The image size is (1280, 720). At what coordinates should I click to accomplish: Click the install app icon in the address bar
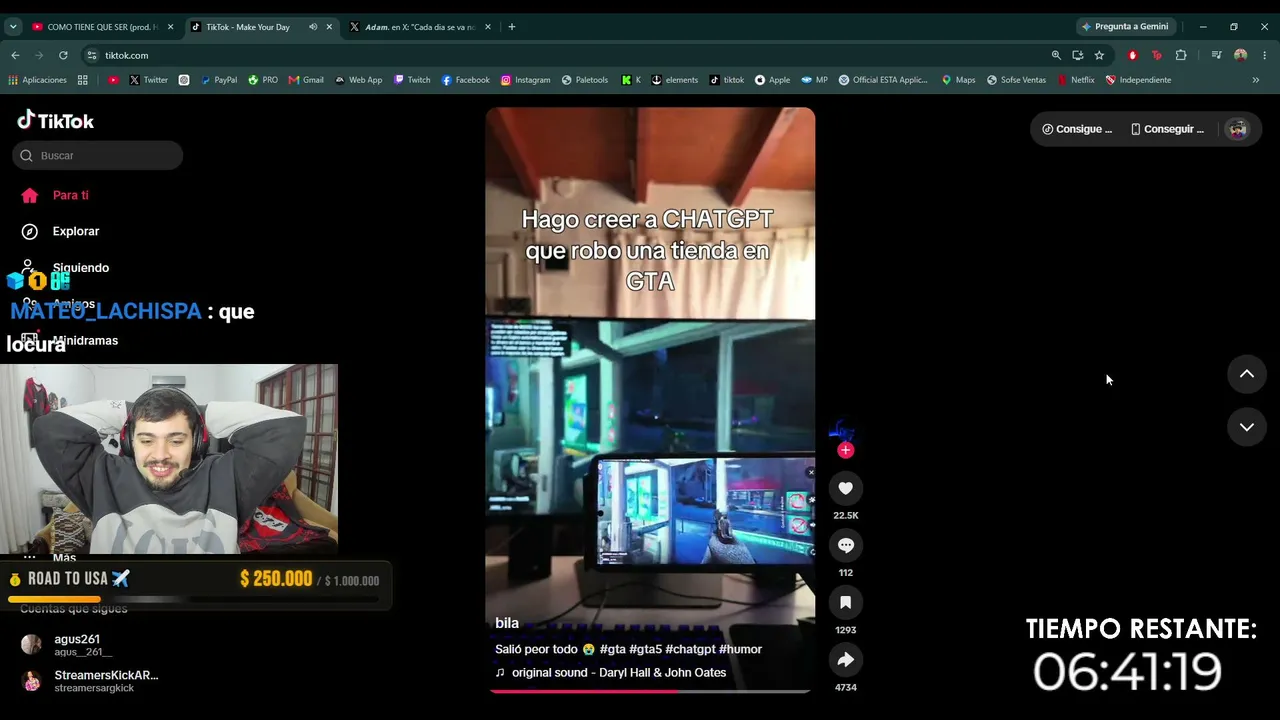click(1077, 55)
